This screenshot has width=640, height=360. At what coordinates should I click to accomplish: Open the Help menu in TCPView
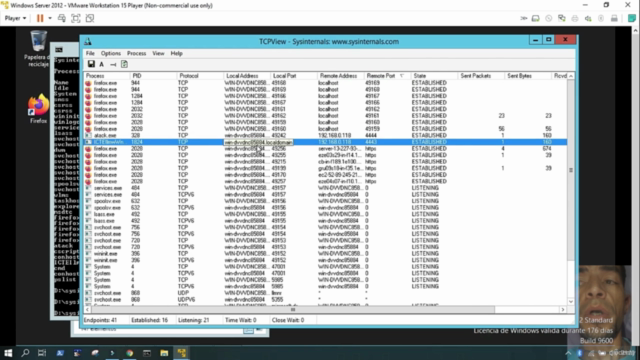point(176,53)
